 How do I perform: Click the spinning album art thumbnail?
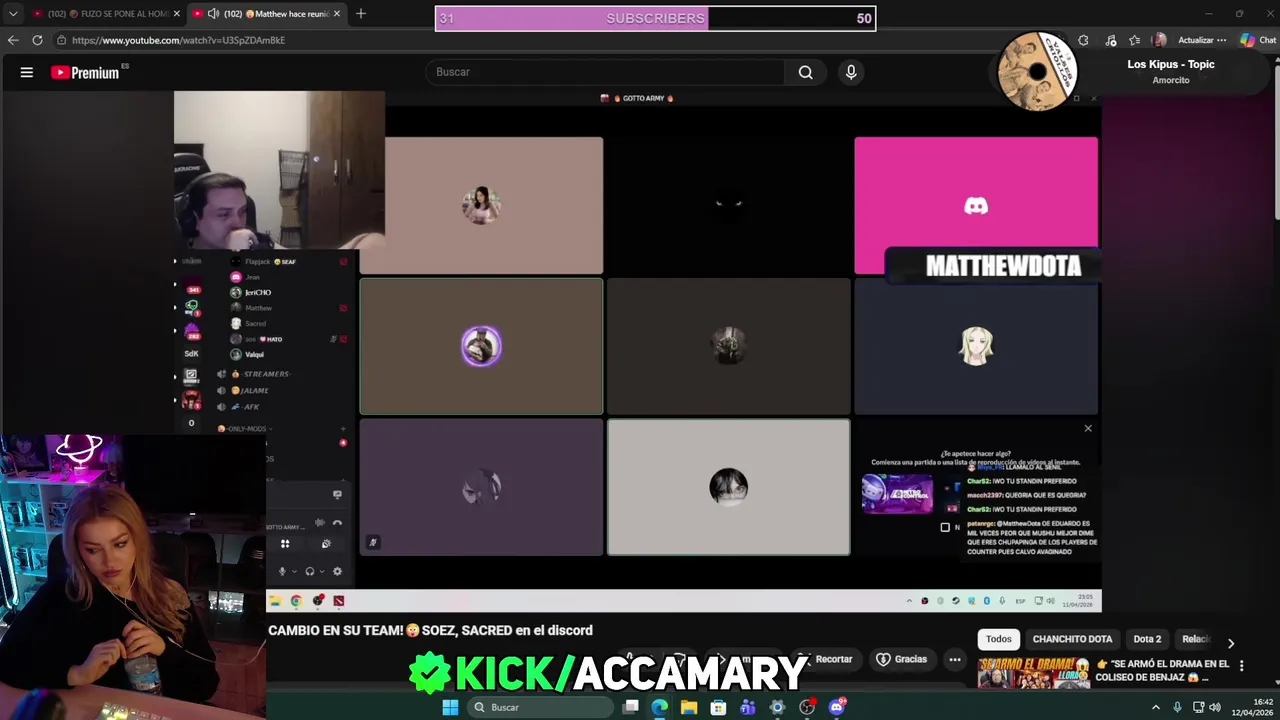(x=1038, y=71)
